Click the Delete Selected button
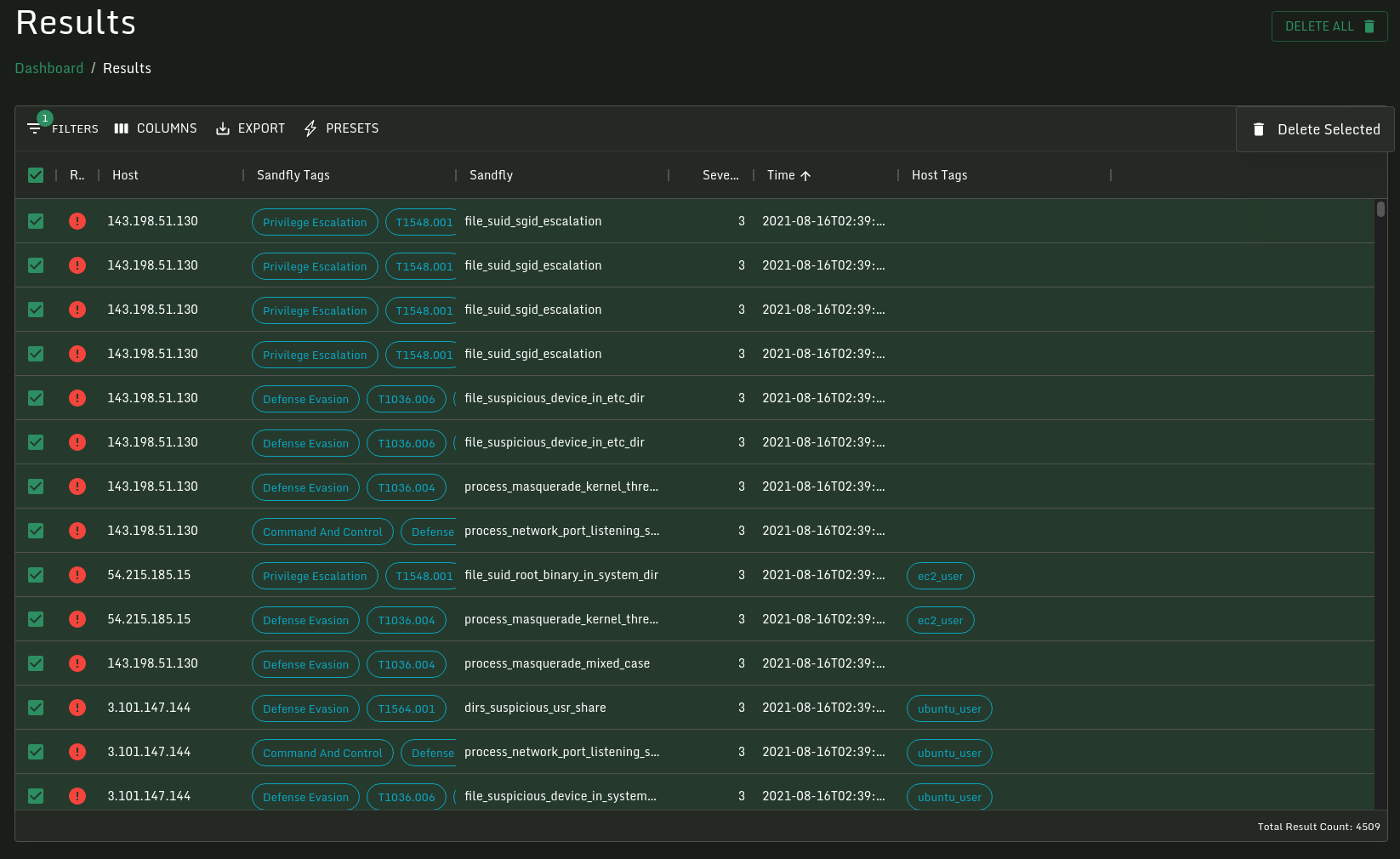The height and width of the screenshot is (859, 1400). [1315, 129]
